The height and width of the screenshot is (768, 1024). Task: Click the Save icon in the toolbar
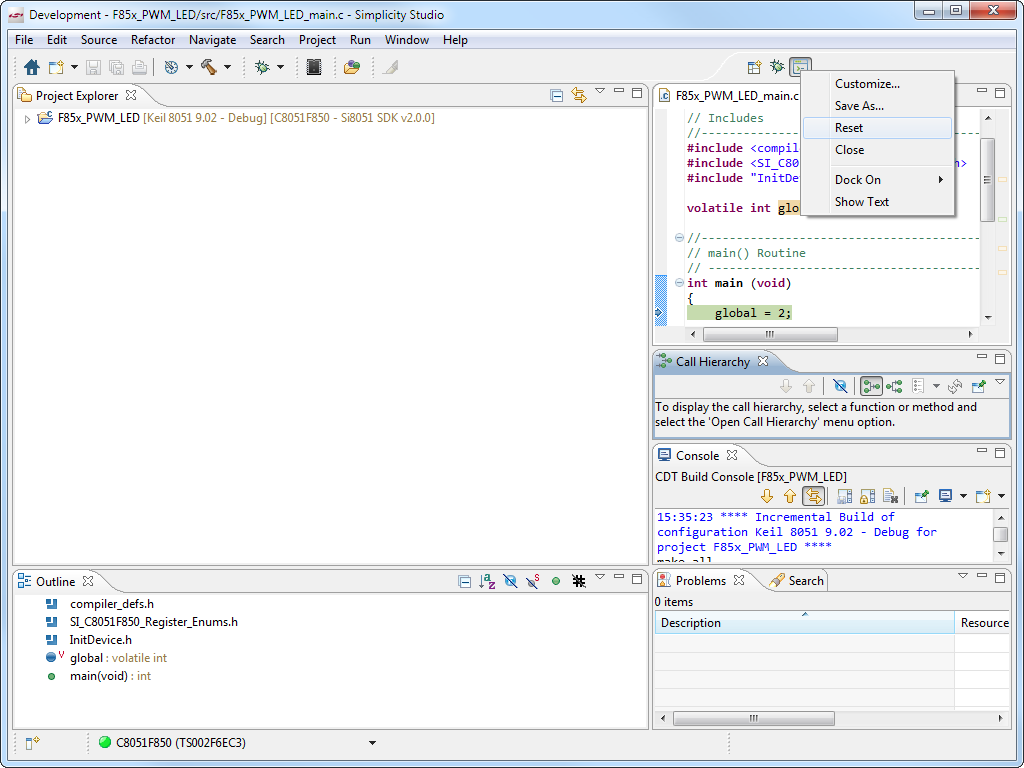coord(92,67)
